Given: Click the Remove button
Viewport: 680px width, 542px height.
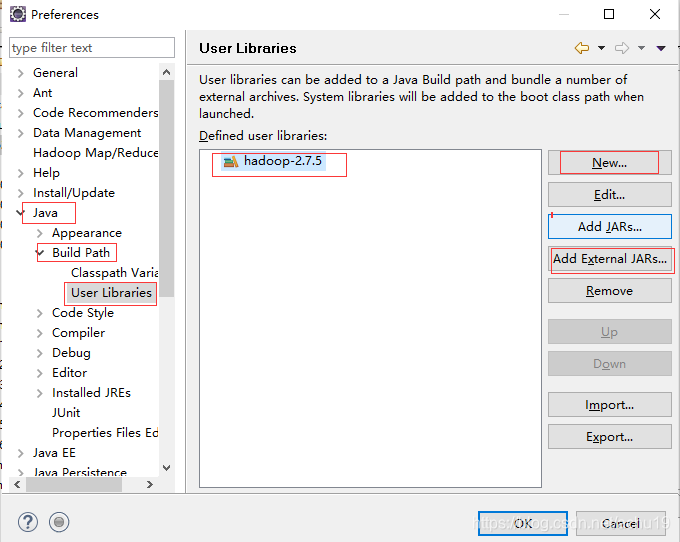Looking at the screenshot, I should tap(610, 291).
